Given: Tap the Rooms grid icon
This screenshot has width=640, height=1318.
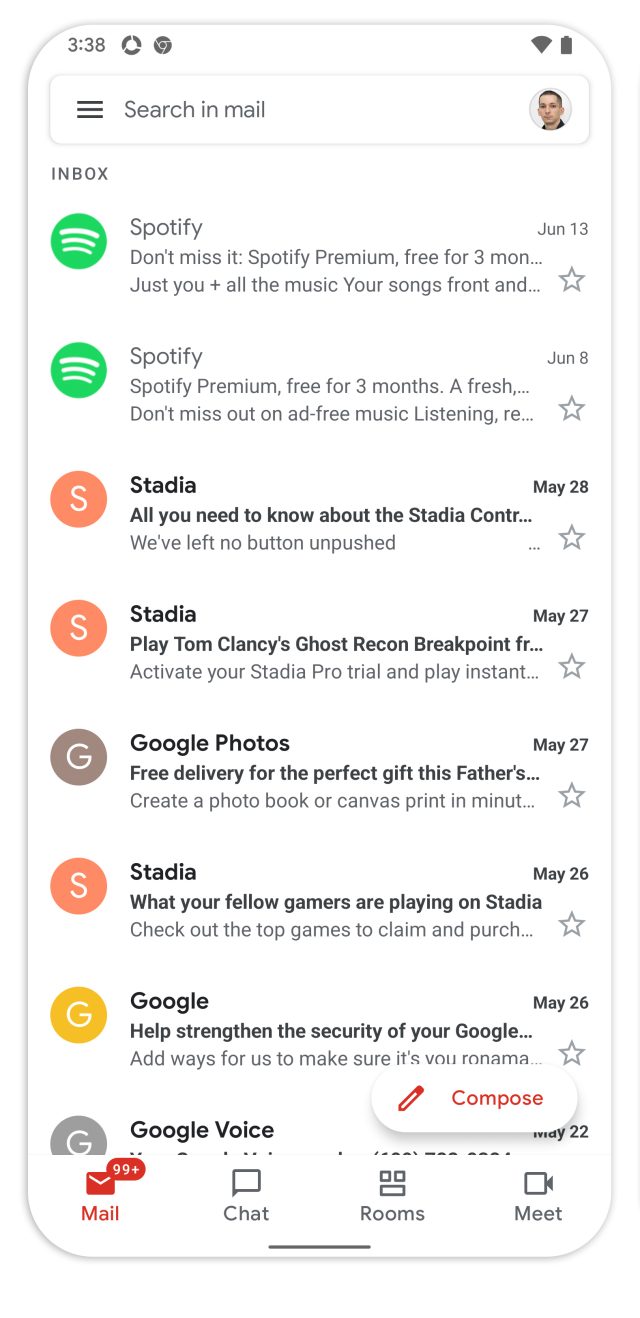Looking at the screenshot, I should pos(392,1183).
